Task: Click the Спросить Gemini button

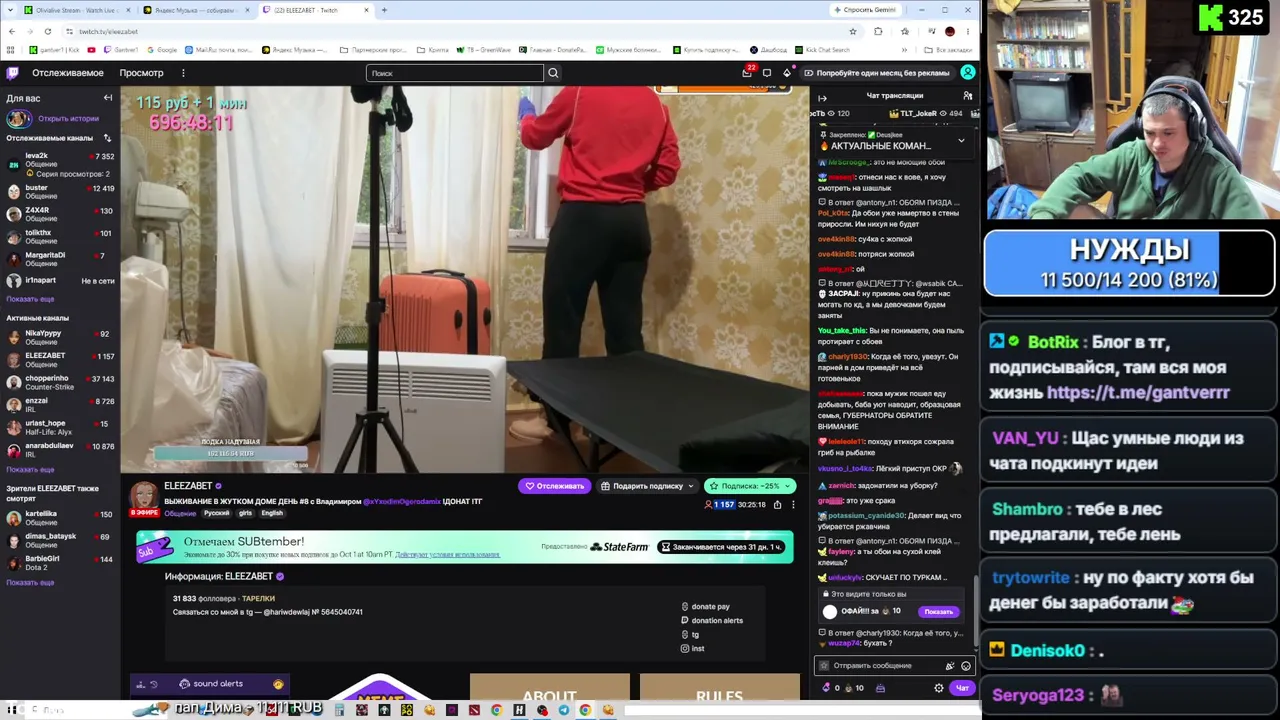Action: [866, 10]
